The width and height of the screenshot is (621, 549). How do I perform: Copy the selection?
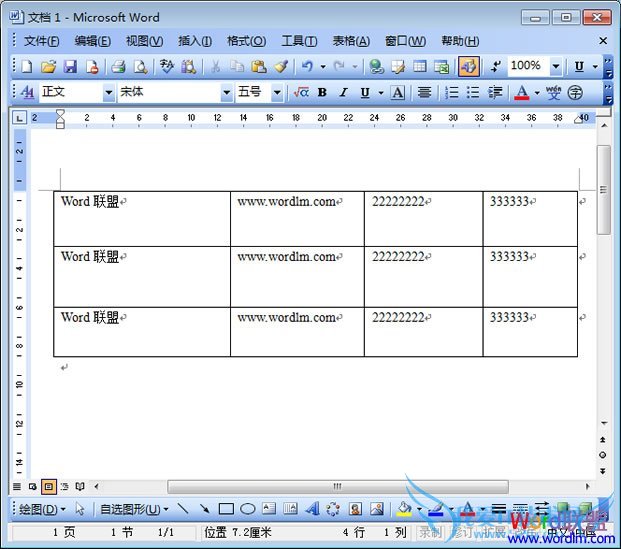tap(237, 66)
